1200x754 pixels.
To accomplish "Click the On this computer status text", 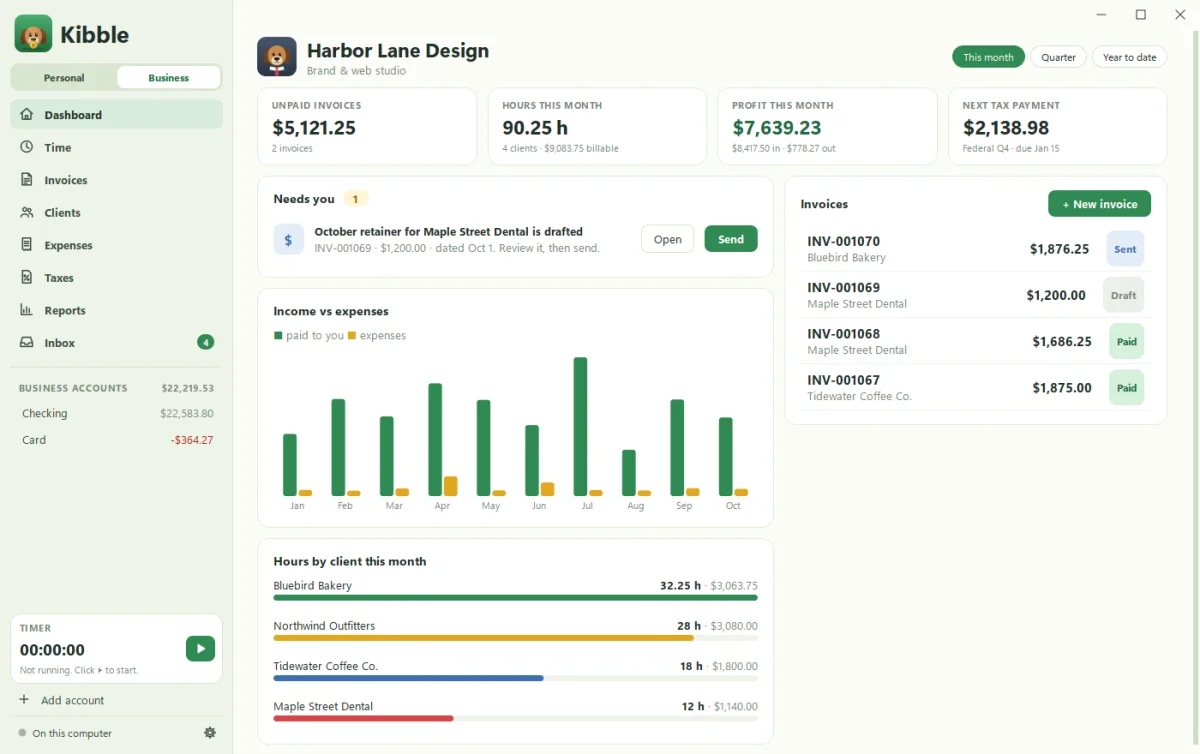I will point(72,733).
